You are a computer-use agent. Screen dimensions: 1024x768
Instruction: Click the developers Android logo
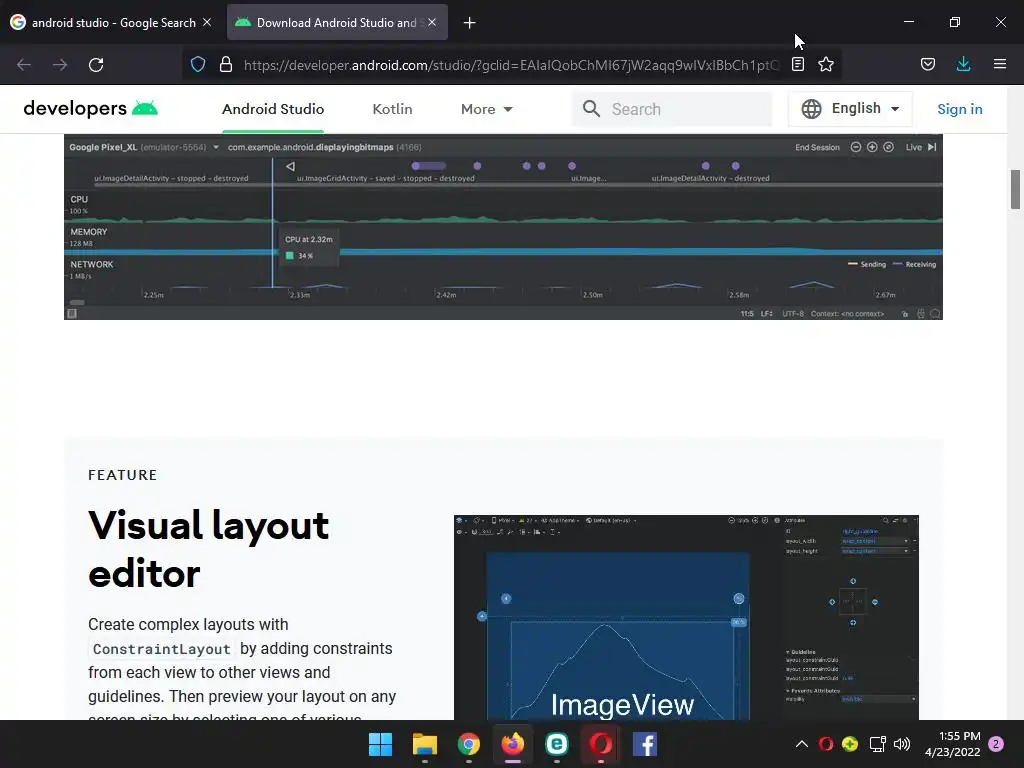click(x=90, y=108)
